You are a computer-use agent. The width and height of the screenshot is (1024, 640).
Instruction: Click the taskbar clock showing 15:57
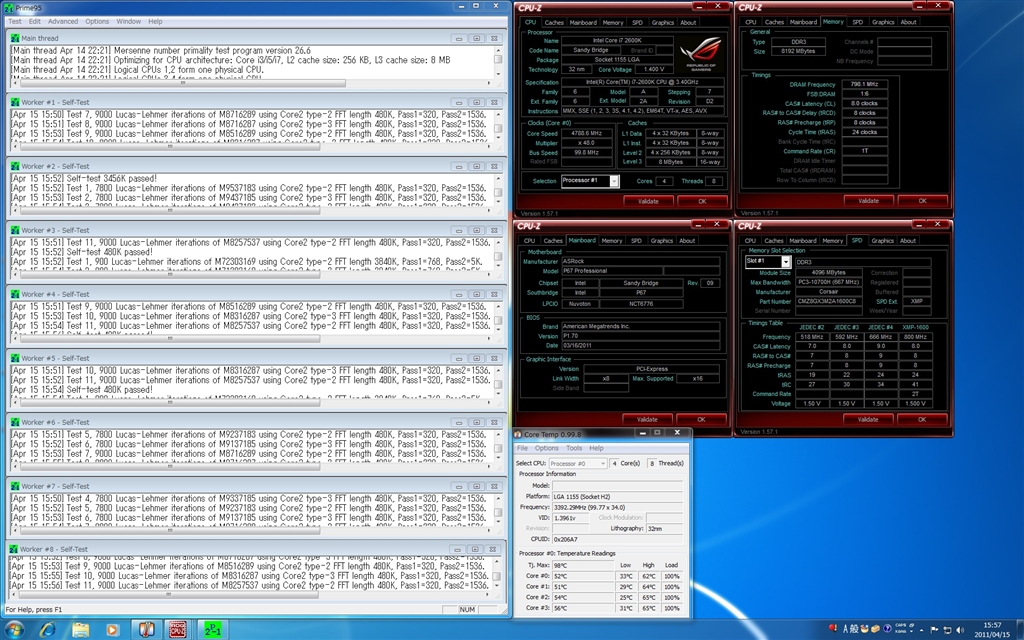pyautogui.click(x=992, y=630)
